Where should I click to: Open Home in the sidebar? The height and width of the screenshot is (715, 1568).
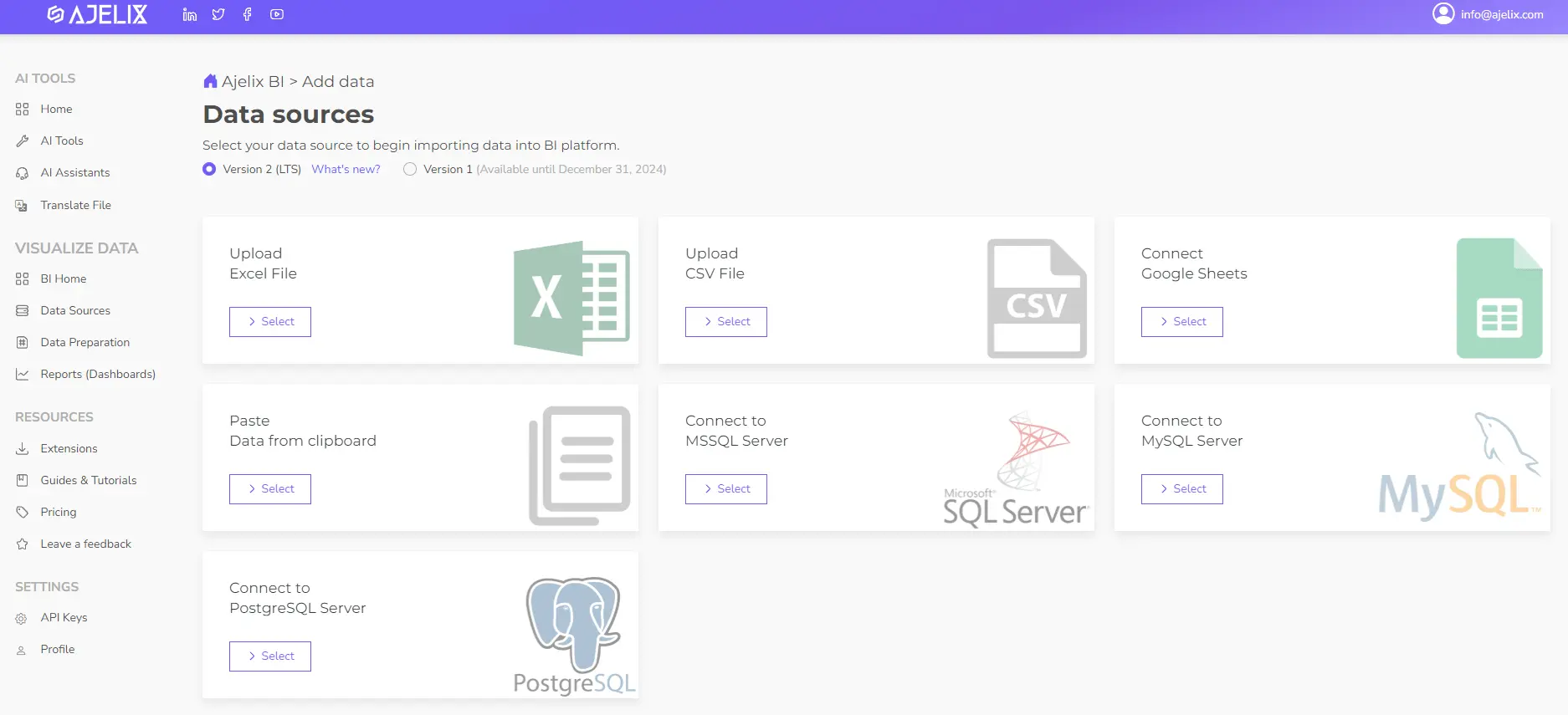[x=56, y=109]
